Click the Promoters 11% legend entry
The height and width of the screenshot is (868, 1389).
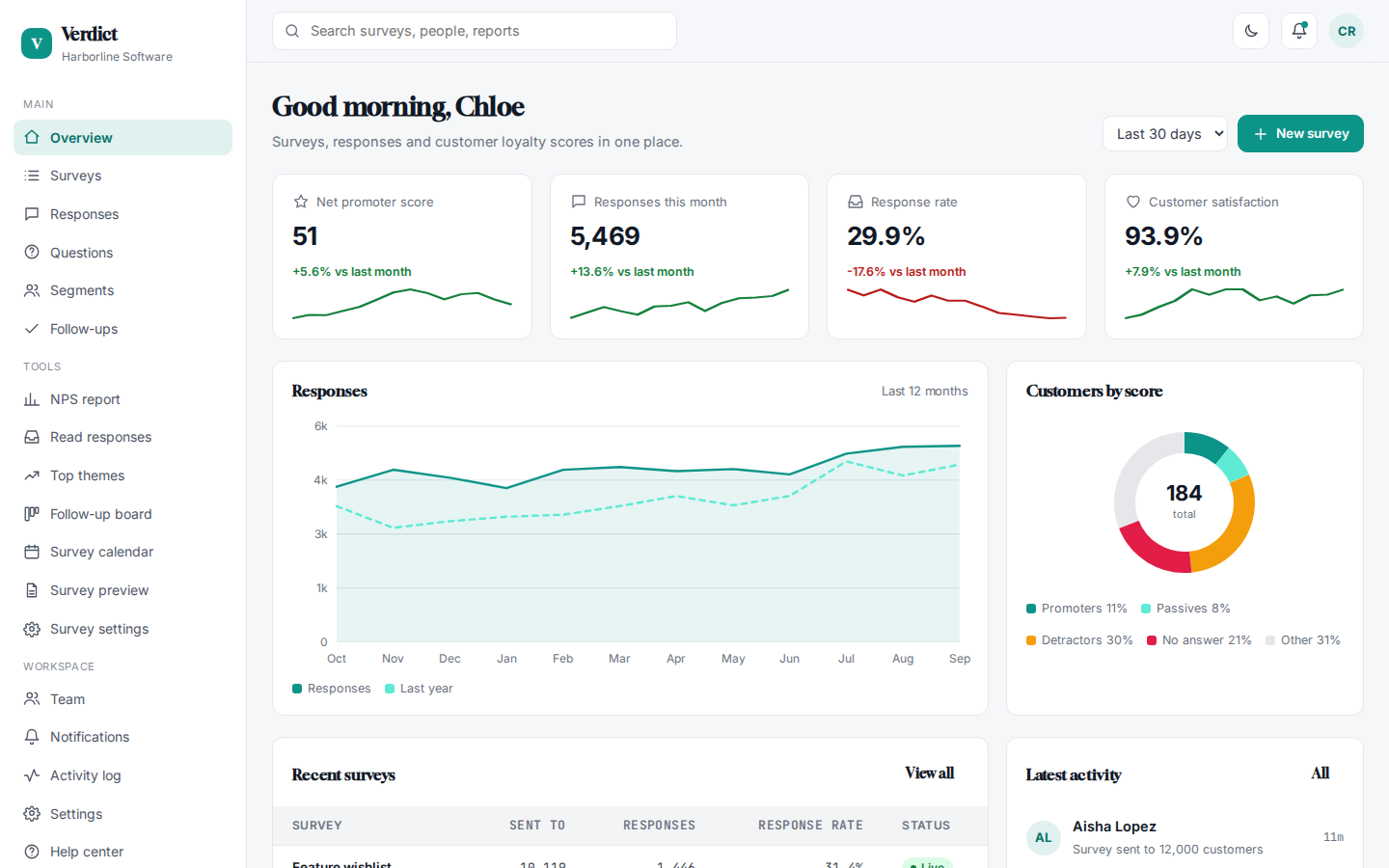click(x=1076, y=609)
